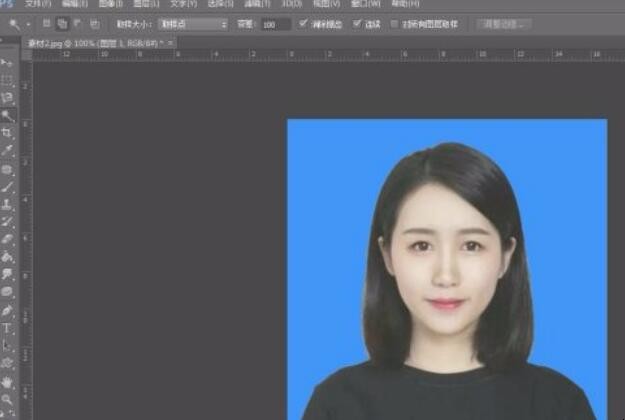This screenshot has height=420, width=625.
Task: Select the Lasso tool
Action: pos(7,98)
